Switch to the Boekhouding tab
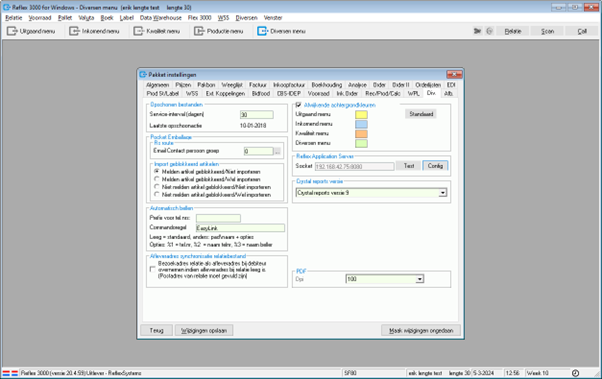602x379 pixels. (327, 85)
